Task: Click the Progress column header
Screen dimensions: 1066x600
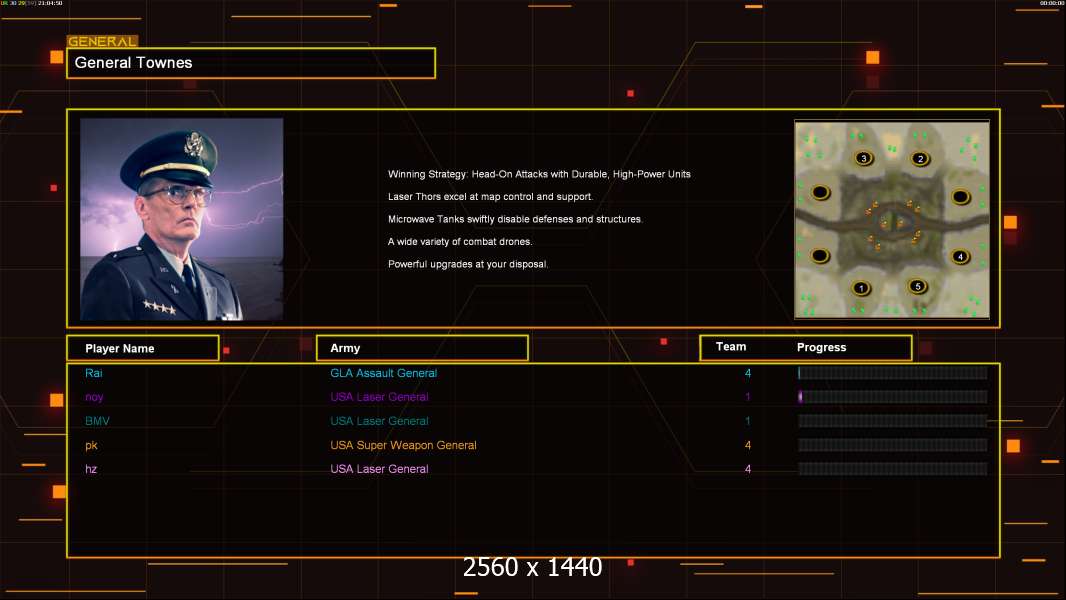Action: click(821, 347)
